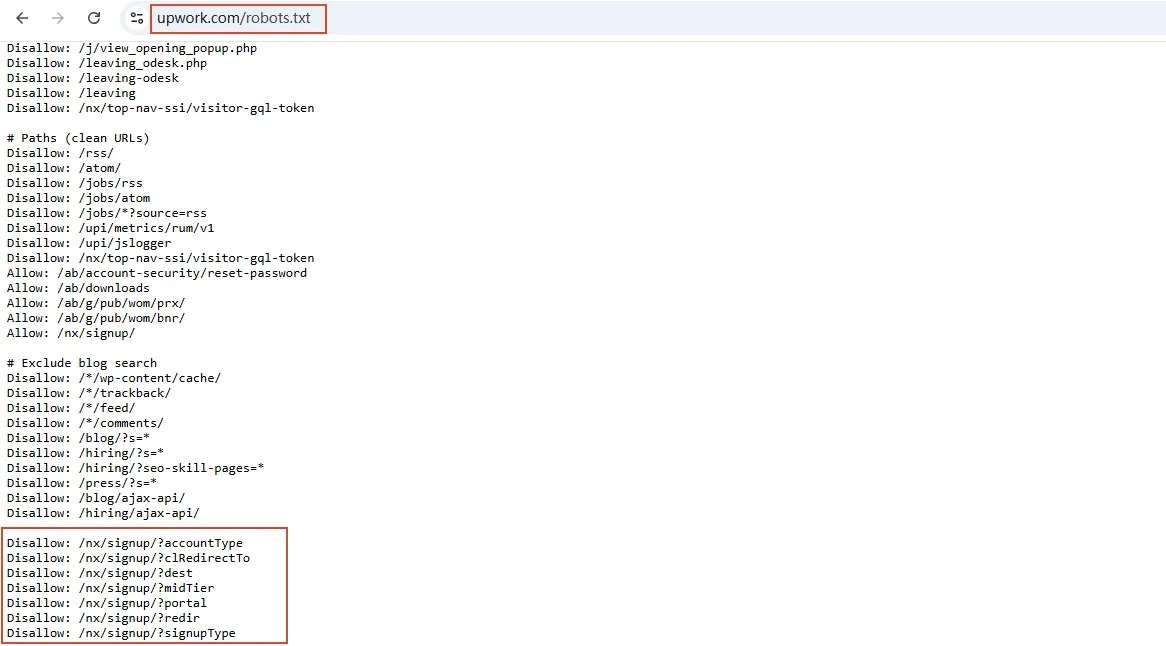Click line 'Disallow: /hiring/?seo-skill-pages=*'
The height and width of the screenshot is (646, 1166).
135,468
